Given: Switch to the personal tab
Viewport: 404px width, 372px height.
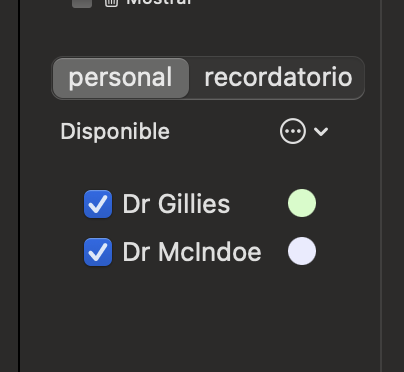Looking at the screenshot, I should tap(121, 78).
